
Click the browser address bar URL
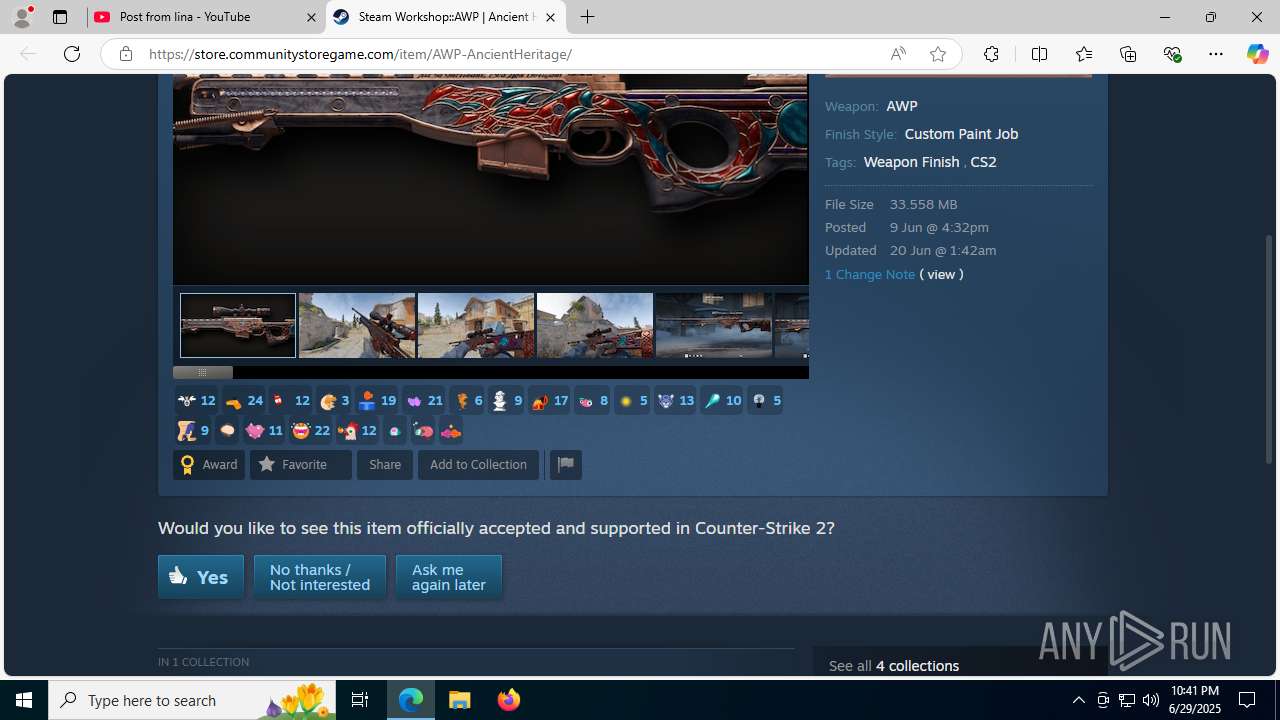coord(360,54)
